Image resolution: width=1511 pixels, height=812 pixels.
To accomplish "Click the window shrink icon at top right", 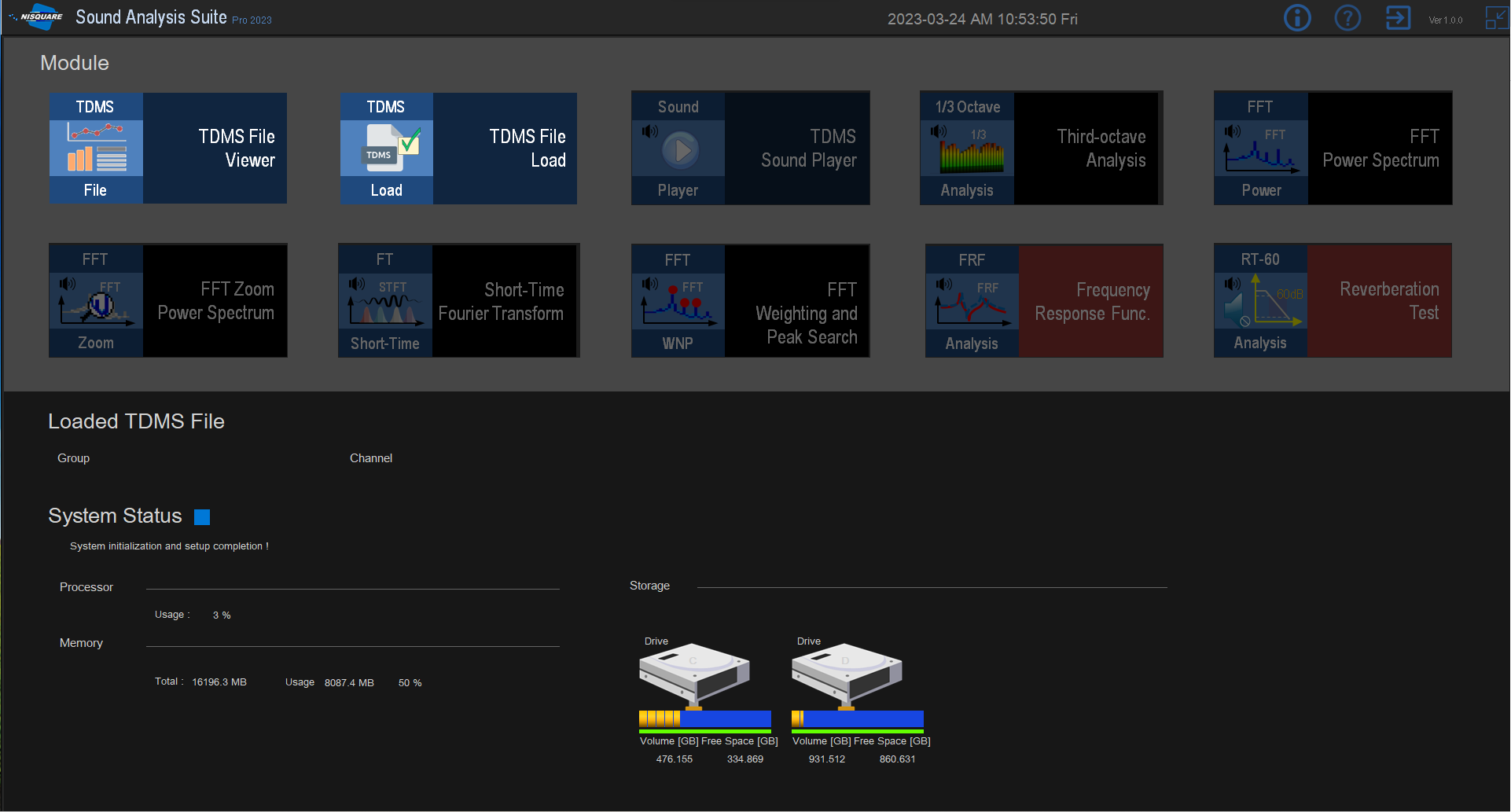I will pyautogui.click(x=1496, y=17).
